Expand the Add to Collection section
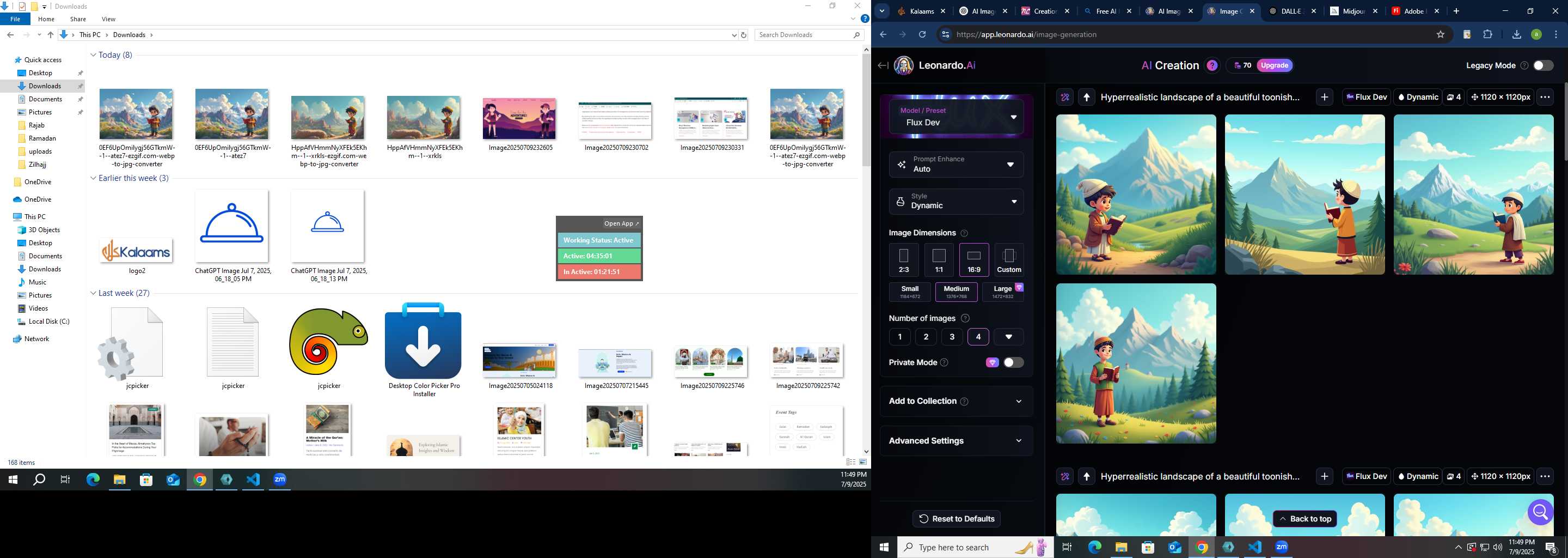Screen dimensions: 1568x558 coord(956,402)
